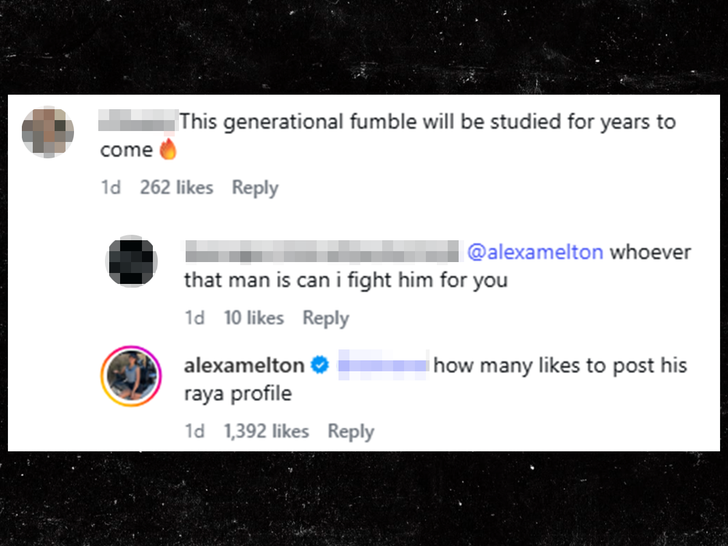Open the dark pixelated avatar of the second commenter
Viewport: 728px width, 546px height.
pyautogui.click(x=132, y=264)
